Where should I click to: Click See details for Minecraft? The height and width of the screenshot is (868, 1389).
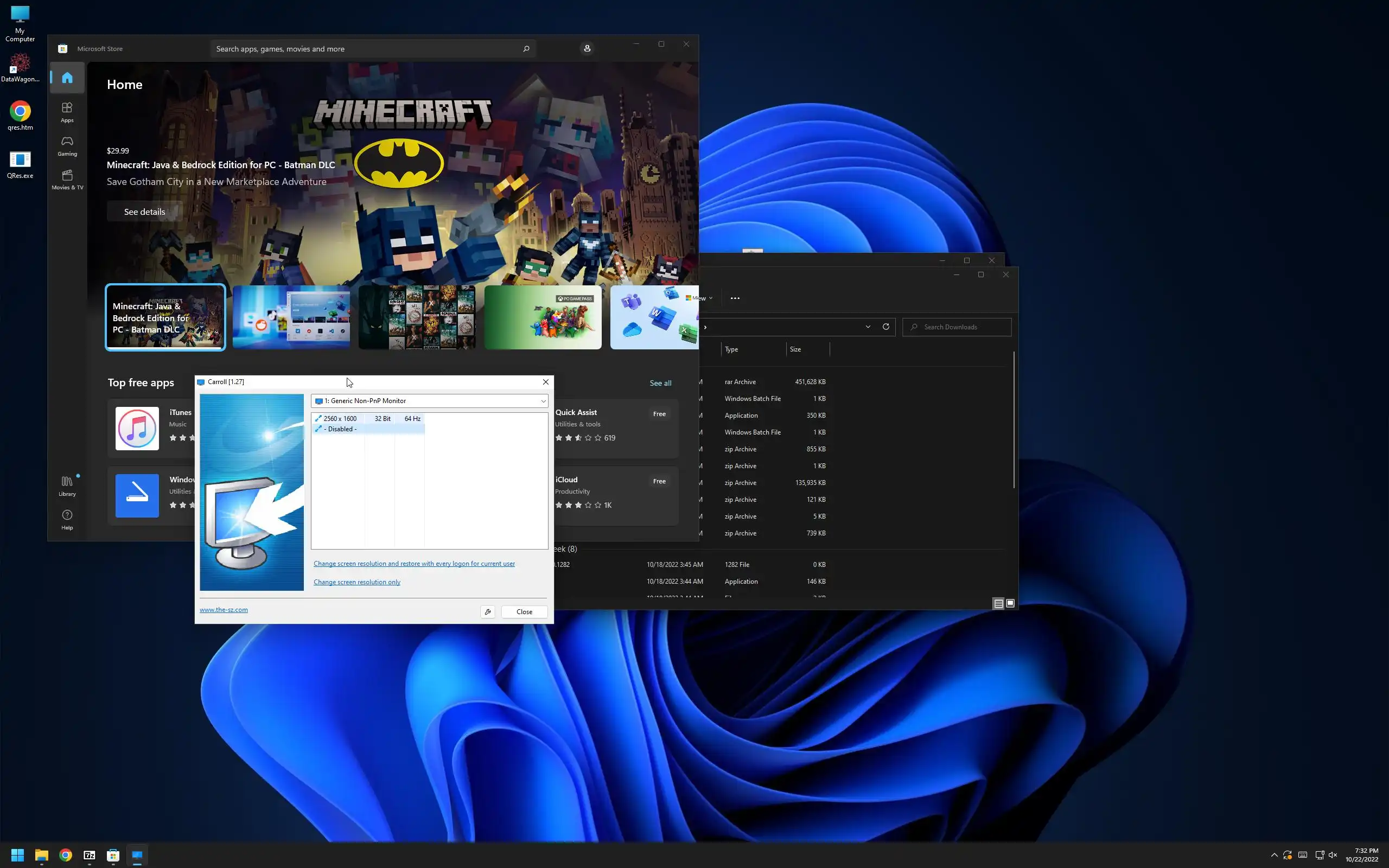click(145, 212)
